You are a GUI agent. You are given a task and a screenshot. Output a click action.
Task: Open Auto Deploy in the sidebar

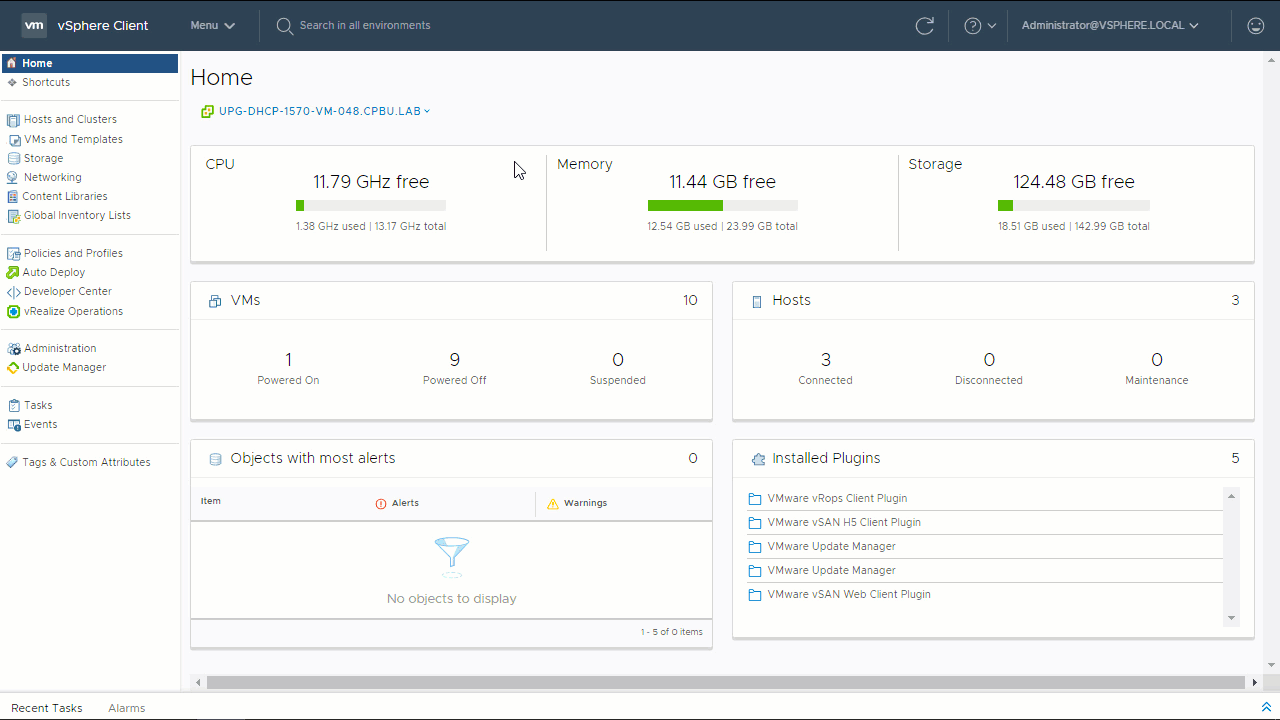tap(53, 273)
